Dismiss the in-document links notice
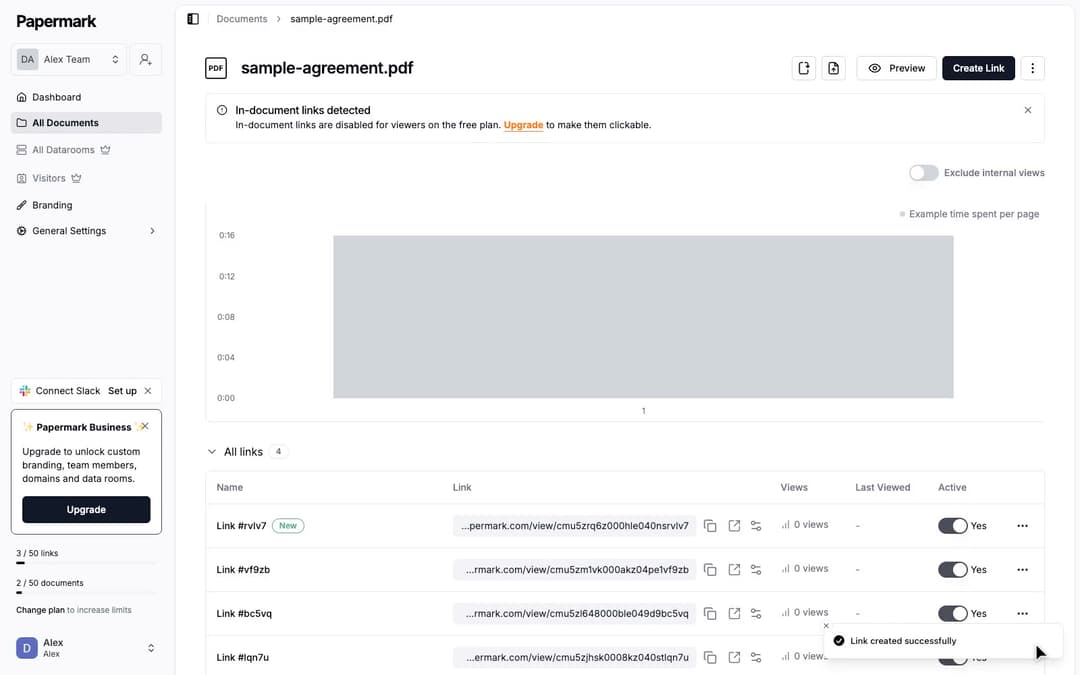This screenshot has height=675, width=1080. [1028, 110]
